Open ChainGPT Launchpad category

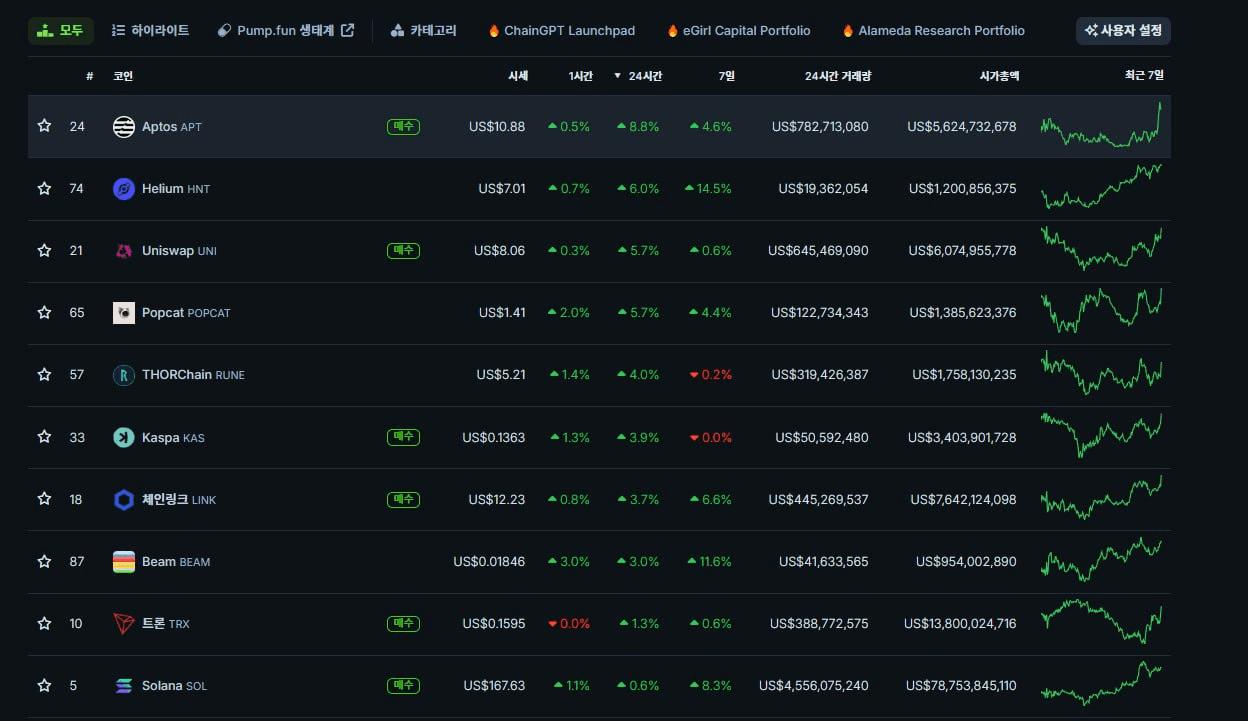(561, 31)
